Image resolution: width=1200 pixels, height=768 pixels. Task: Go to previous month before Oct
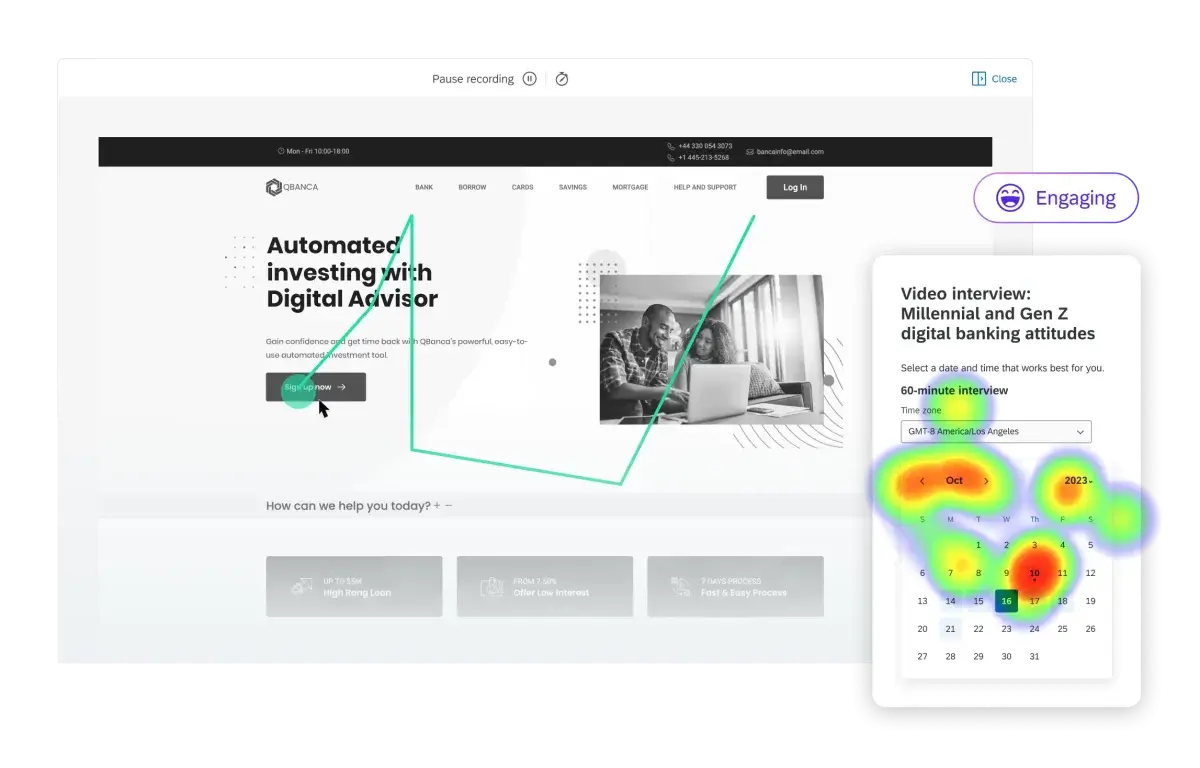[922, 481]
